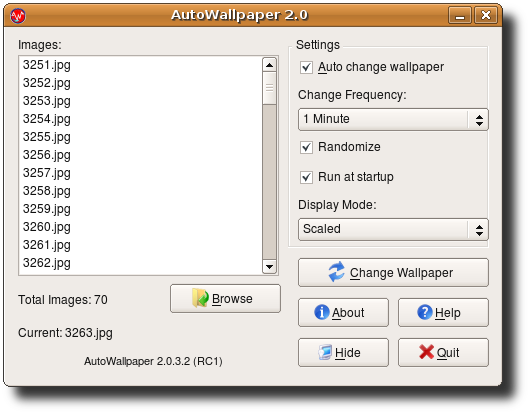Click the image list scrollbar thumb
Screen dimensions: 530x414
pyautogui.click(x=269, y=88)
